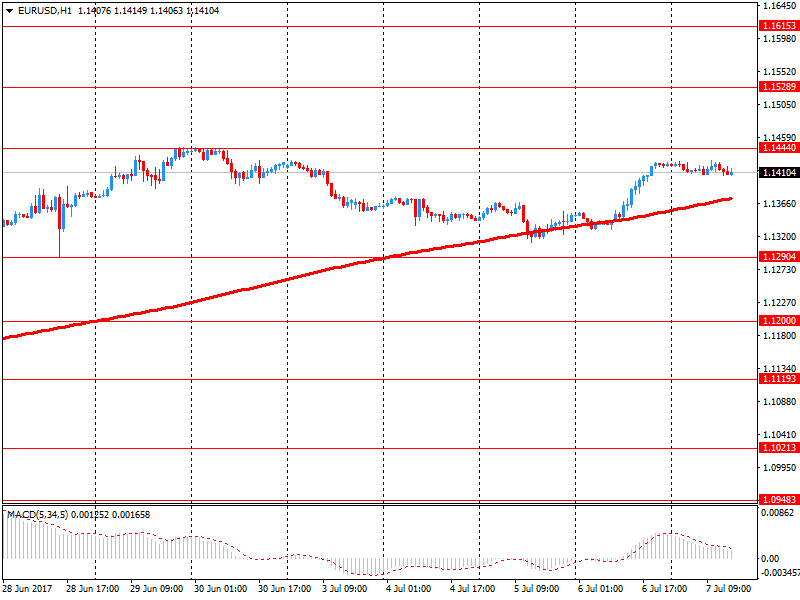Screen dimensions: 800x600
Task: Select the 1.11193 horizontal level price label
Action: 779,379
